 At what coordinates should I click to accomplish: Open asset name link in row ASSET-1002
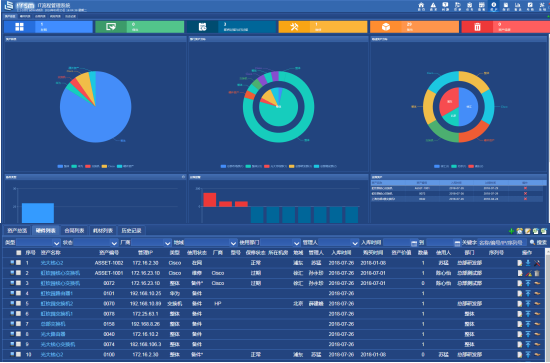(x=52, y=263)
